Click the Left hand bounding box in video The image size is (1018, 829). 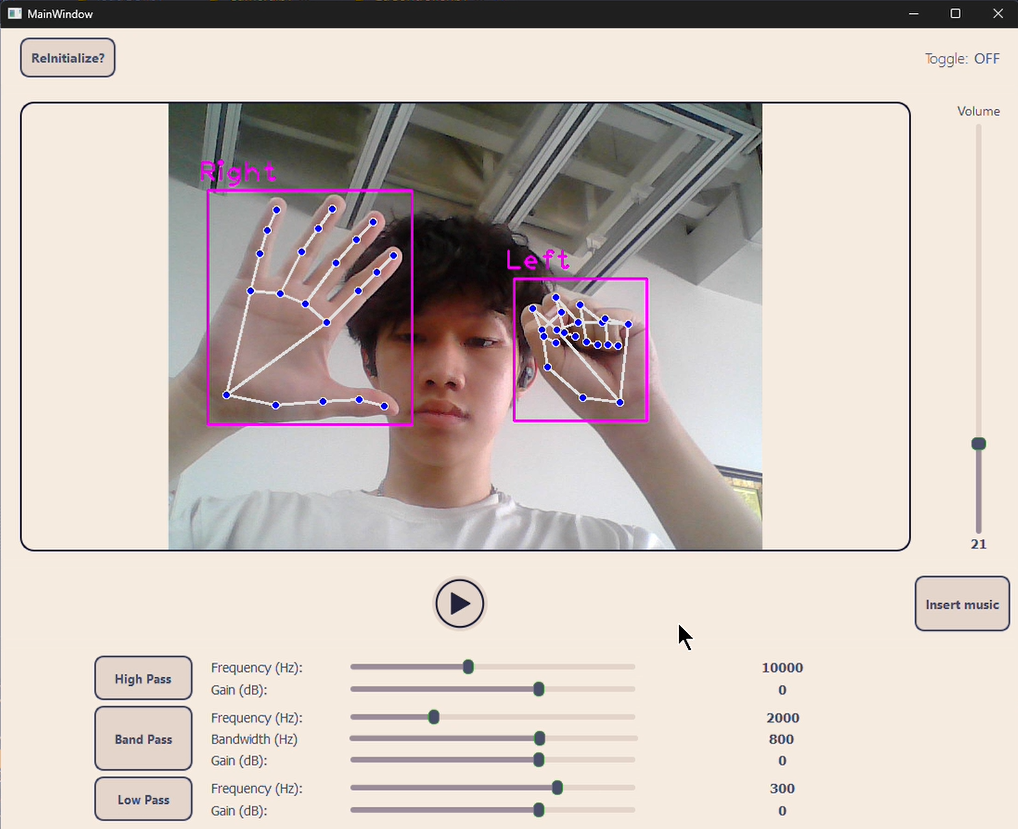580,350
